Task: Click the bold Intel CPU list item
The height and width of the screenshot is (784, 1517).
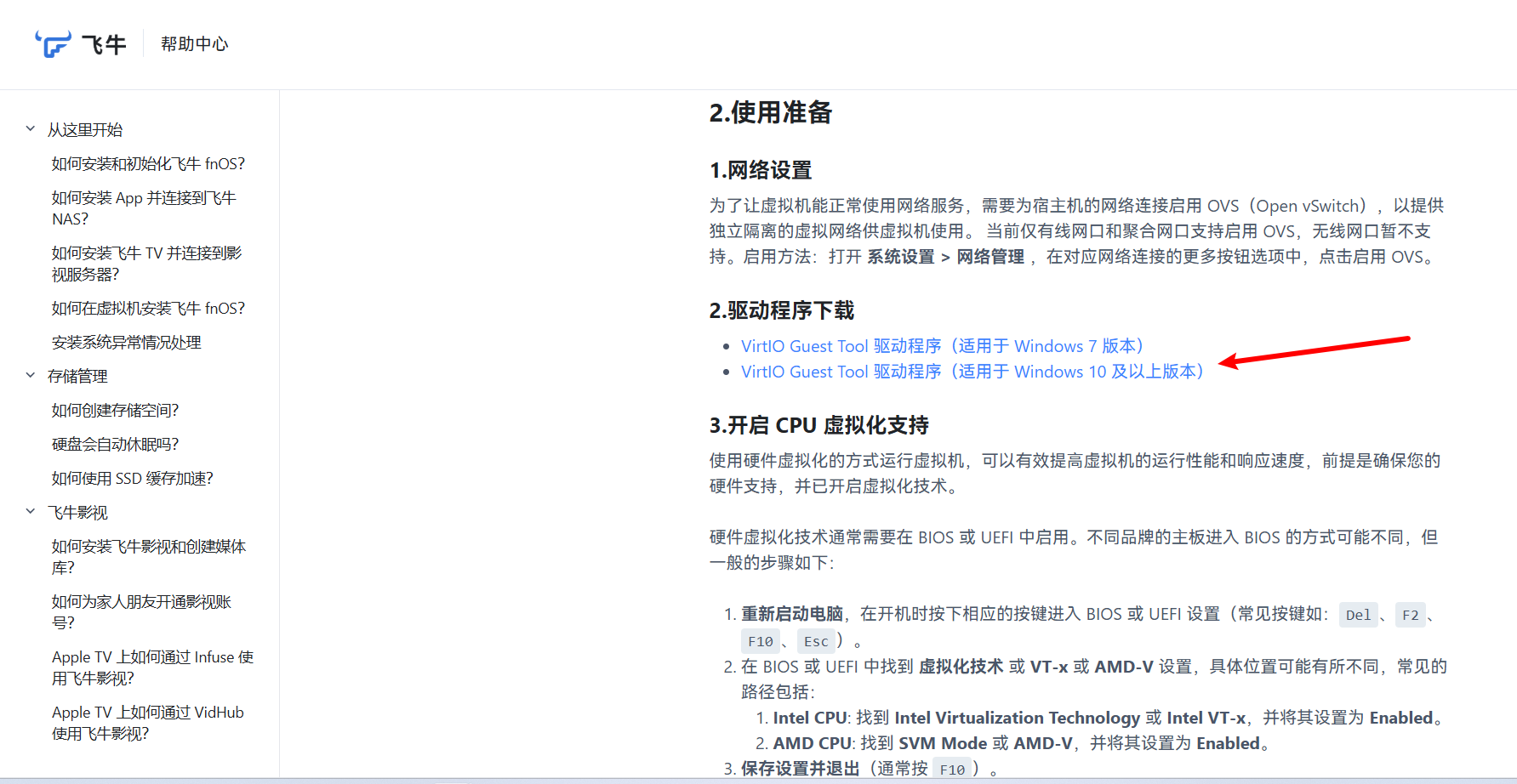Action: click(x=810, y=718)
